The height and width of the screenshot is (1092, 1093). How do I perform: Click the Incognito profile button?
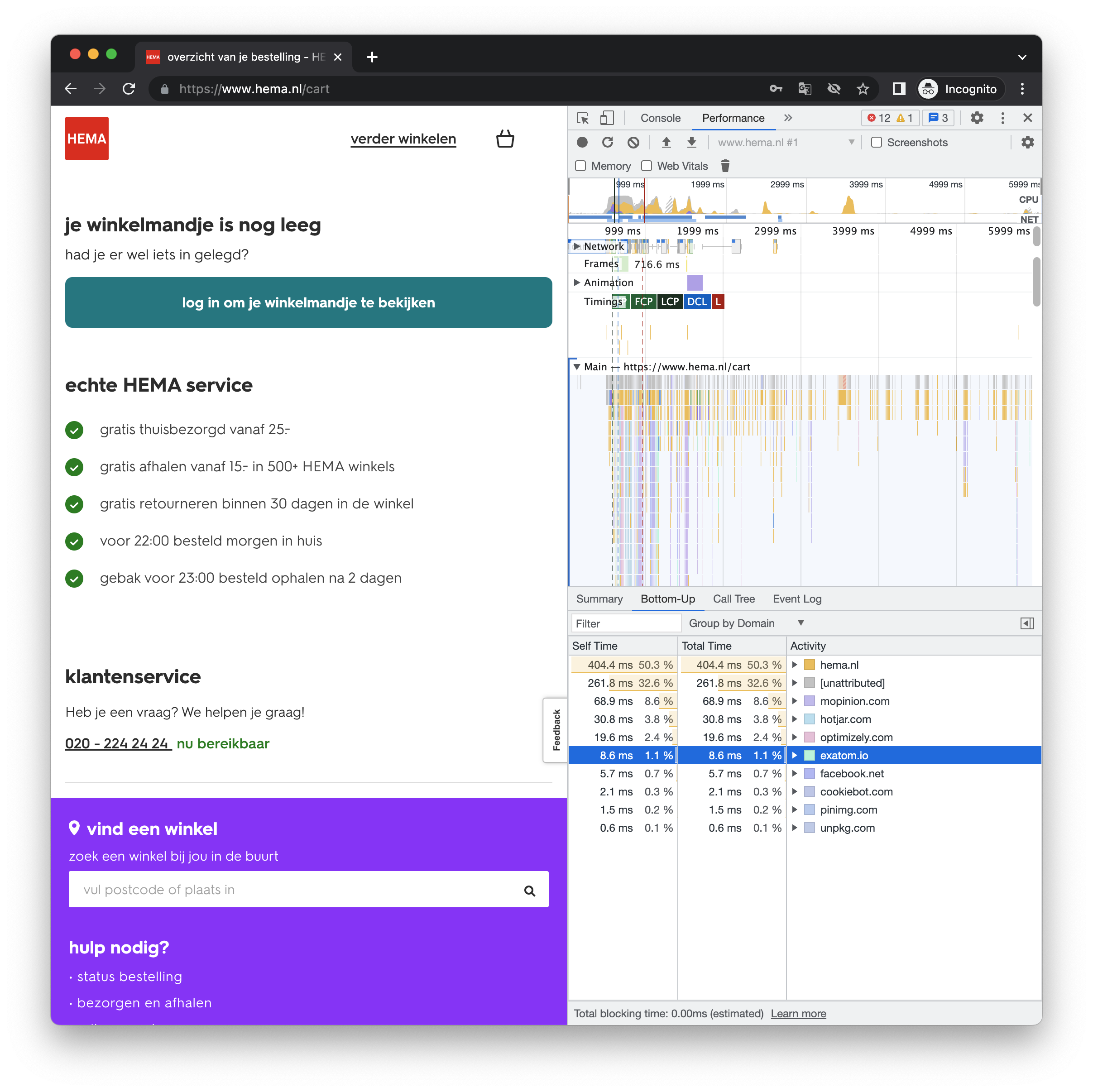(x=961, y=89)
